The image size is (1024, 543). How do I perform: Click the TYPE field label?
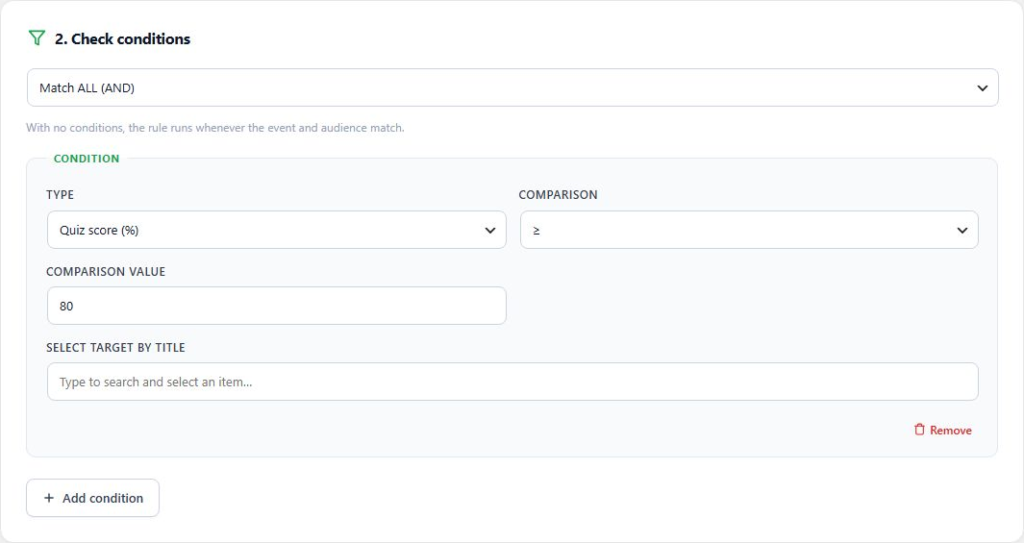pos(60,195)
